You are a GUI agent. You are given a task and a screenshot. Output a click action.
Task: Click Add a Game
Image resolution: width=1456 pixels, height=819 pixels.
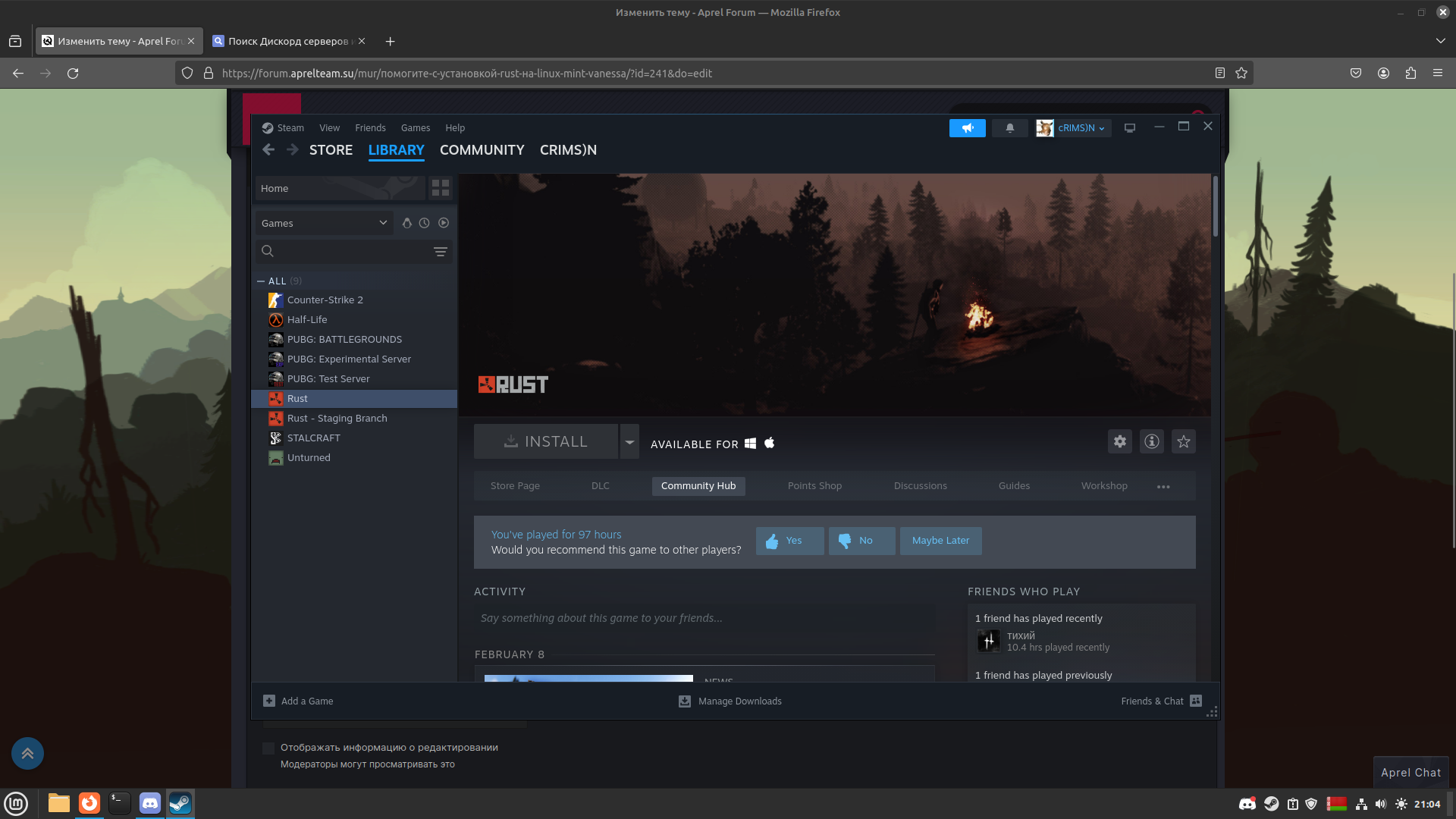(x=298, y=701)
